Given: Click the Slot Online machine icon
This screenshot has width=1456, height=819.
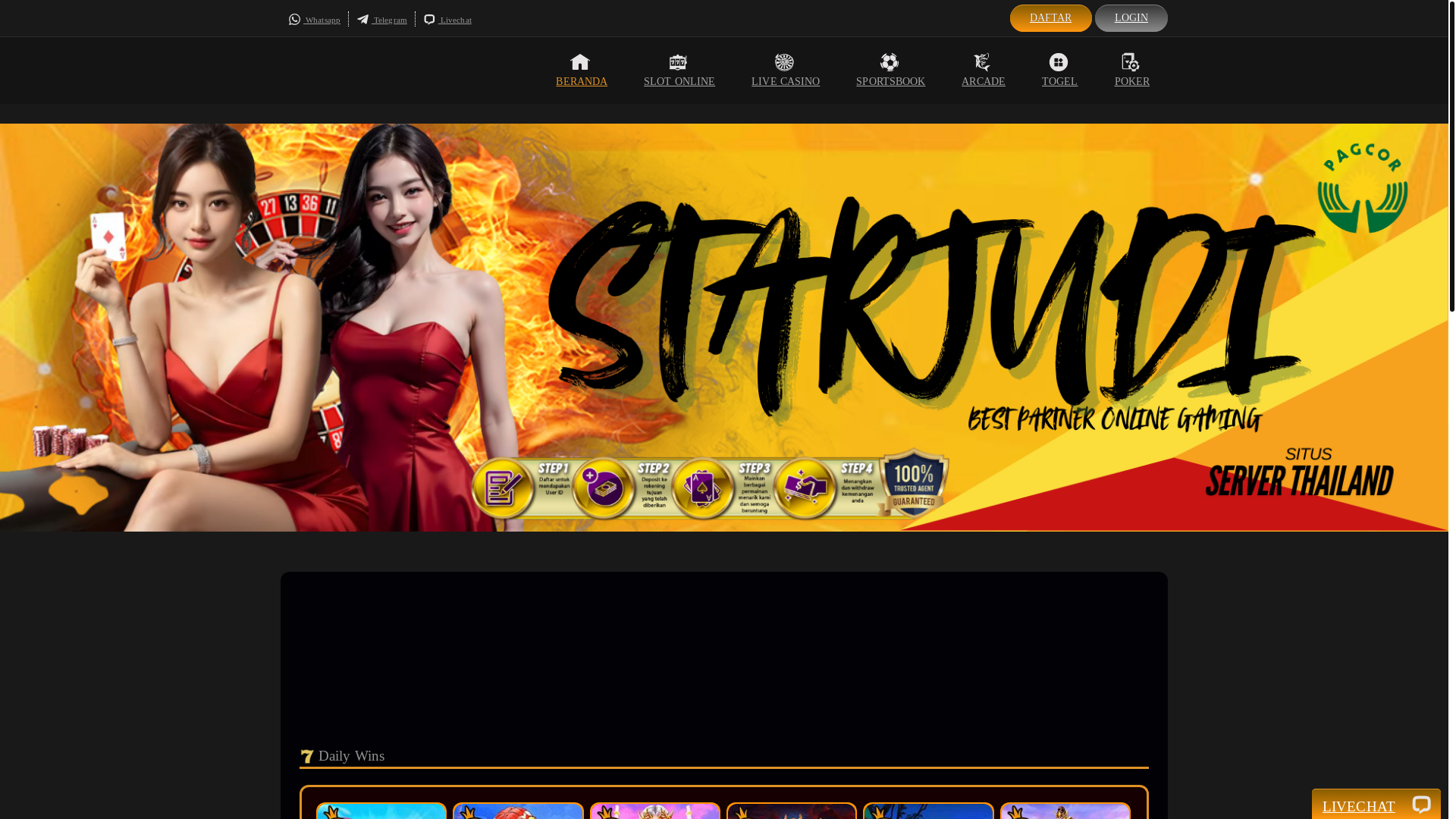Looking at the screenshot, I should point(678,62).
